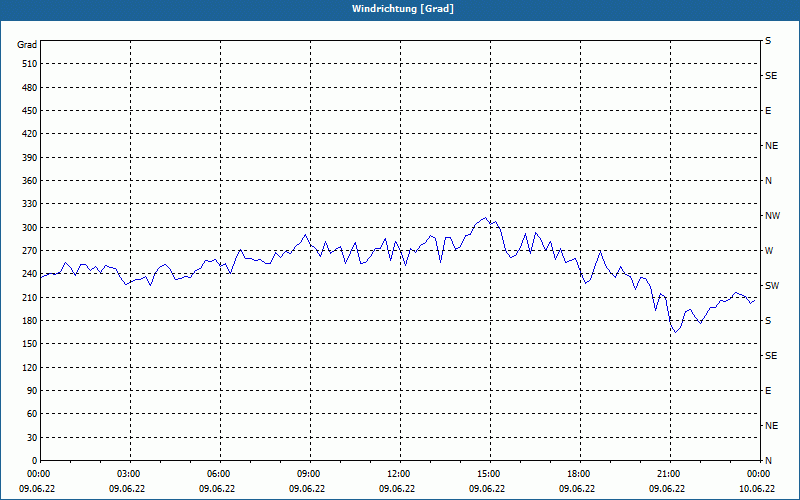800x500 pixels.
Task: Click the 09.06.22 date under 21:00
Action: (x=667, y=489)
